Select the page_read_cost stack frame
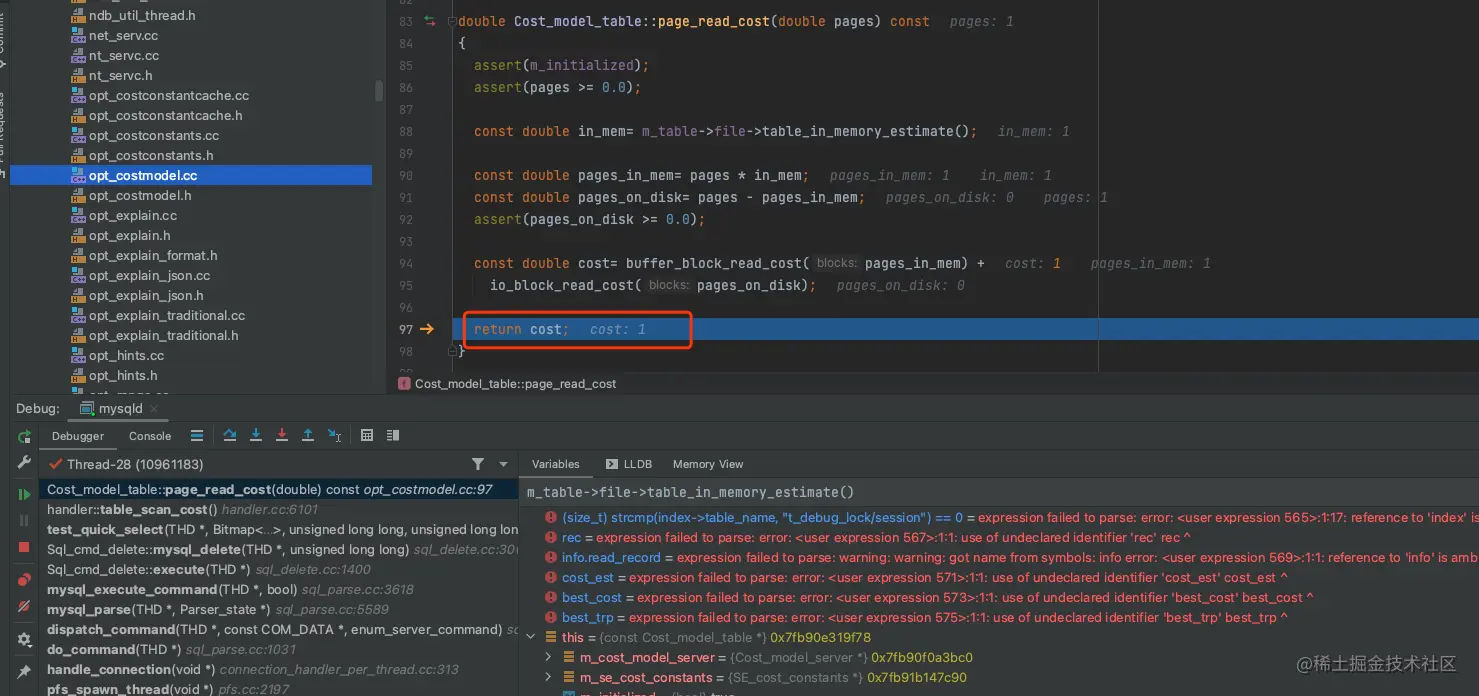This screenshot has height=696, width=1479. pyautogui.click(x=279, y=490)
